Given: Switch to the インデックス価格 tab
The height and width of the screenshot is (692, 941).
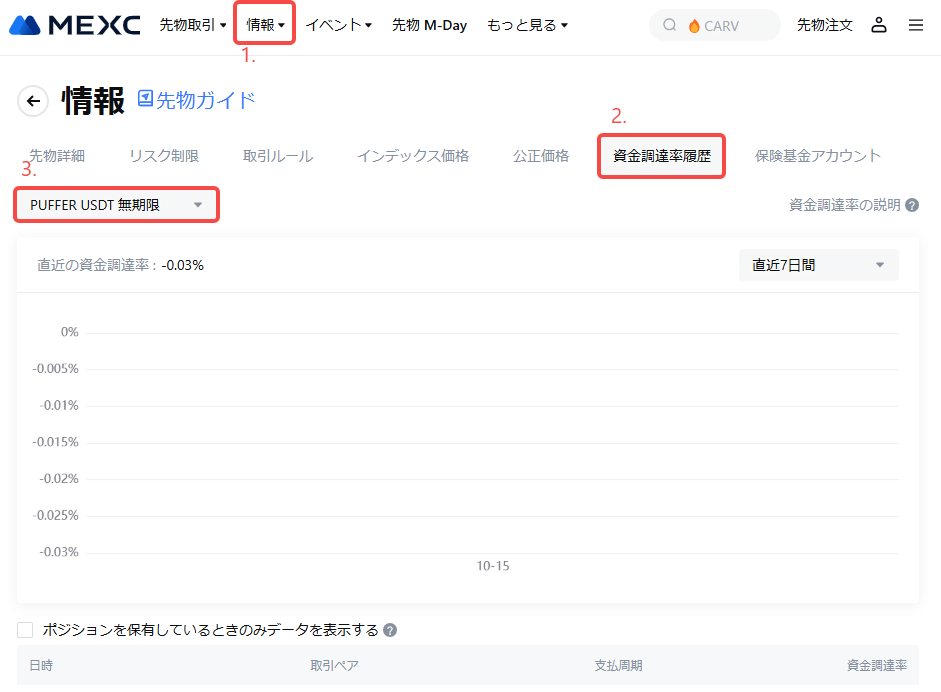Looking at the screenshot, I should (413, 156).
